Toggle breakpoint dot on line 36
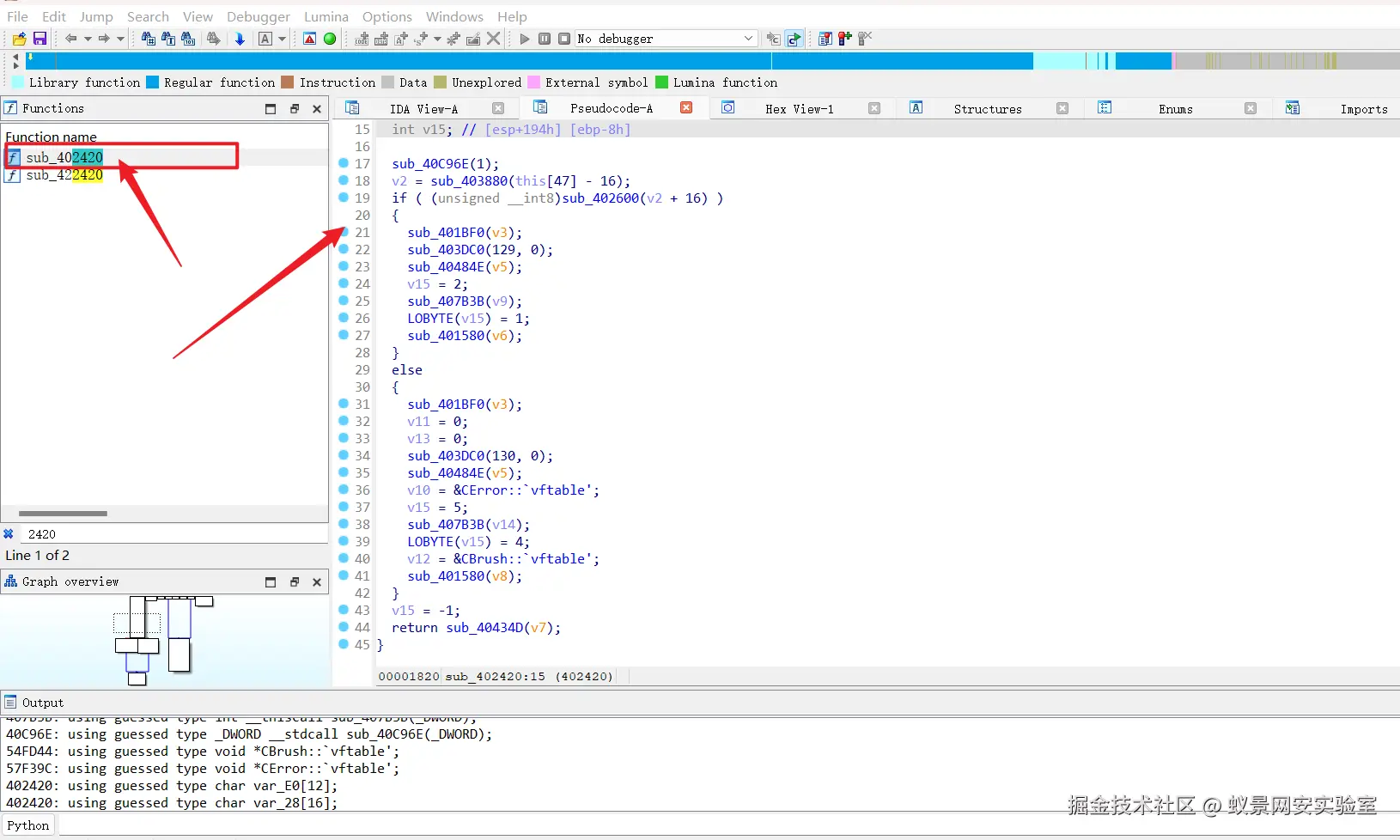This screenshot has height=840, width=1400. [344, 490]
